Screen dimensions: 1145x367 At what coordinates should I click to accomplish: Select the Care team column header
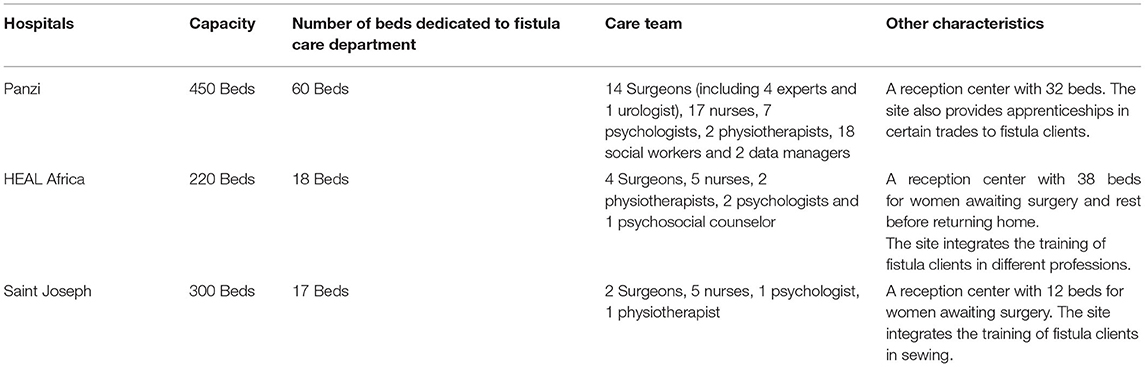[x=638, y=25]
